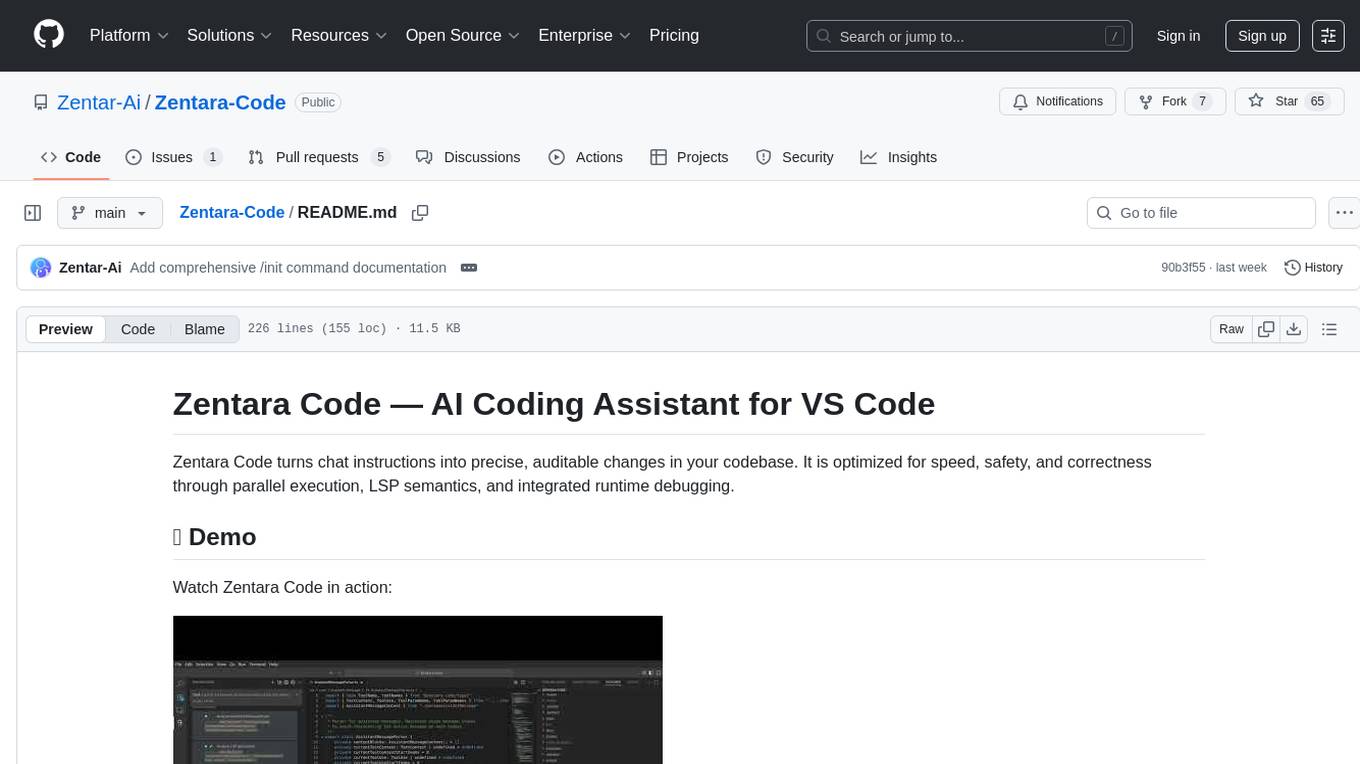
Task: Open the main branch selector
Action: point(110,213)
